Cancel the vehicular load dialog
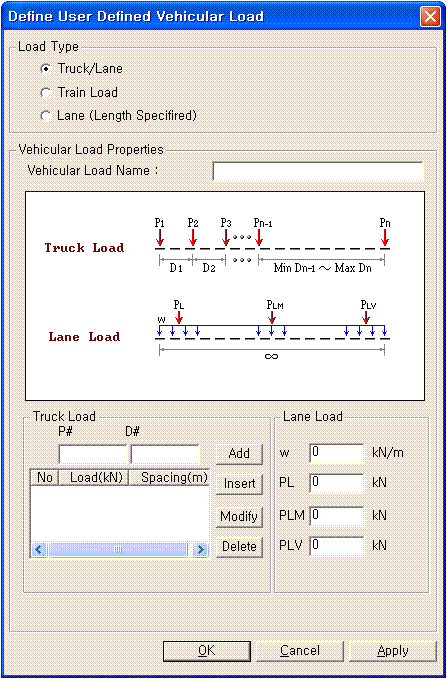 pos(300,651)
